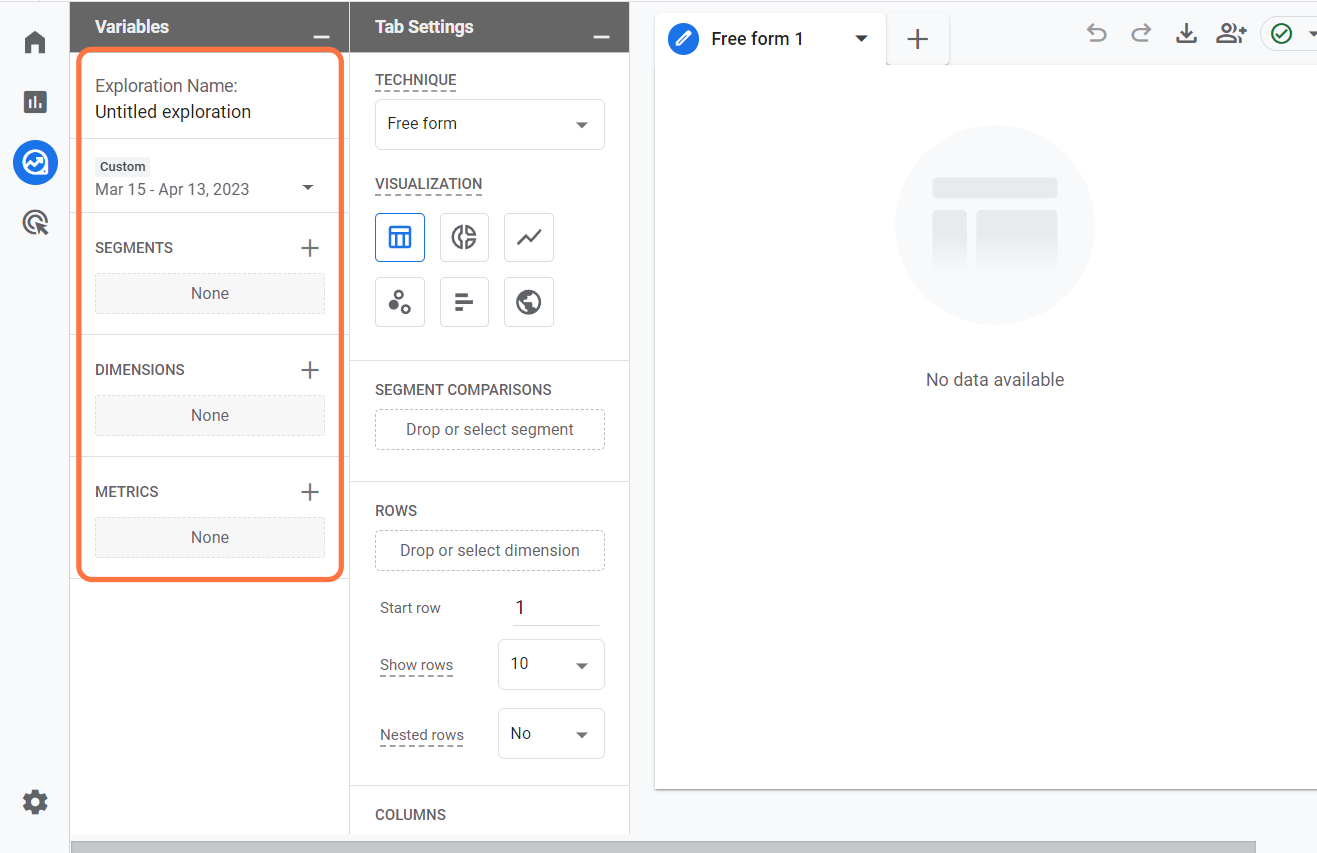The image size is (1317, 853).
Task: Open the Reports bar chart icon
Action: click(35, 102)
